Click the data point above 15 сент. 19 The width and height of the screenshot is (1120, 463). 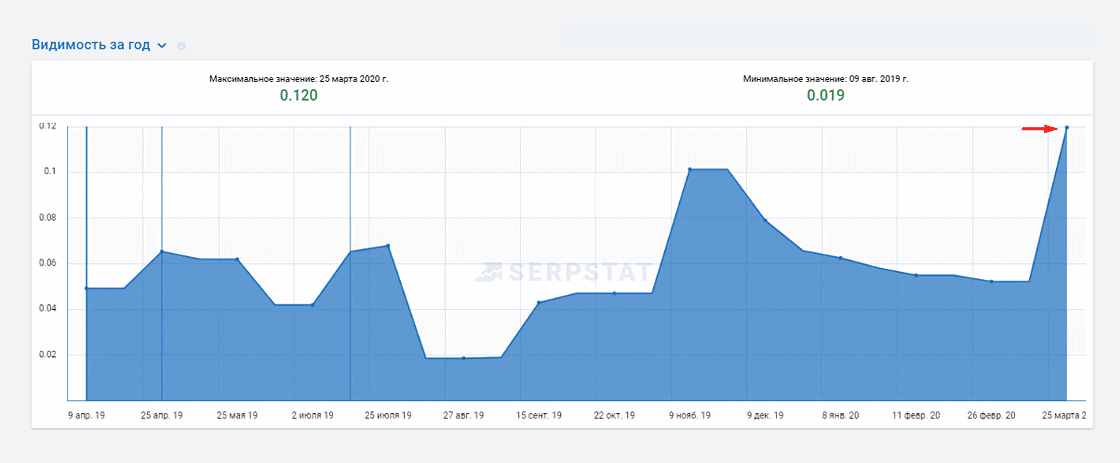tap(539, 302)
